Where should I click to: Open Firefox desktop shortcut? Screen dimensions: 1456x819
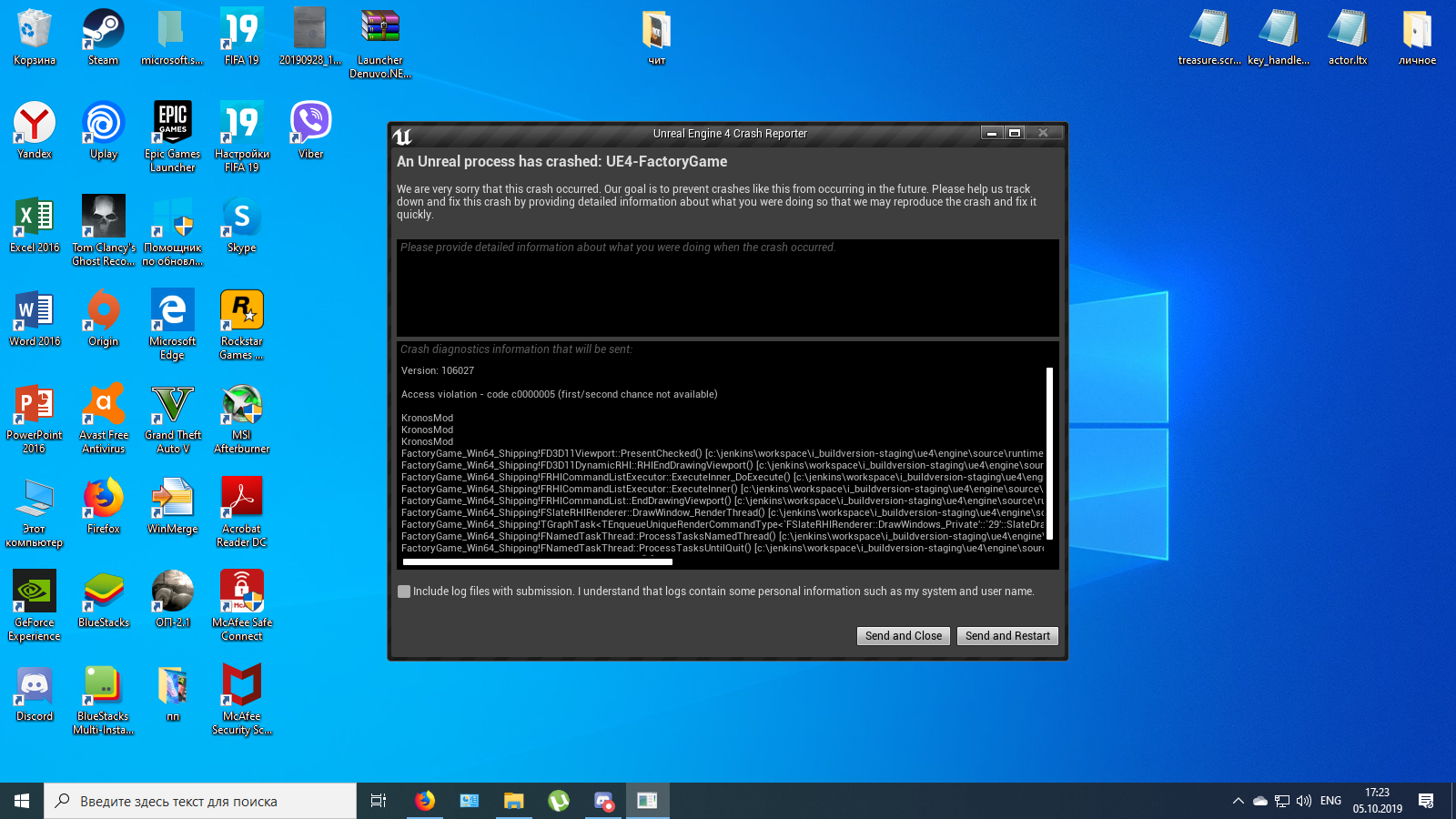pyautogui.click(x=103, y=505)
